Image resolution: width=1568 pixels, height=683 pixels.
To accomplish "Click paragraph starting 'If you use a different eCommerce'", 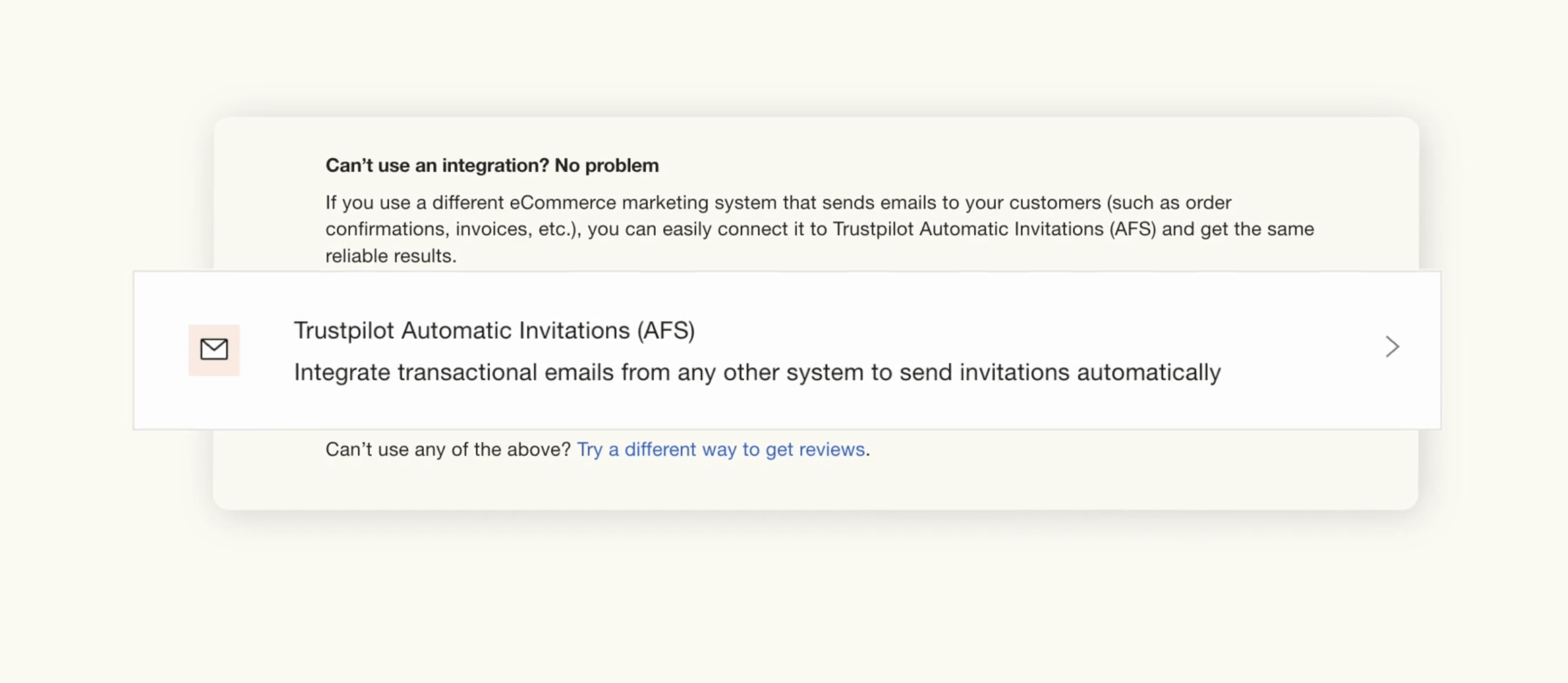I will pos(819,229).
